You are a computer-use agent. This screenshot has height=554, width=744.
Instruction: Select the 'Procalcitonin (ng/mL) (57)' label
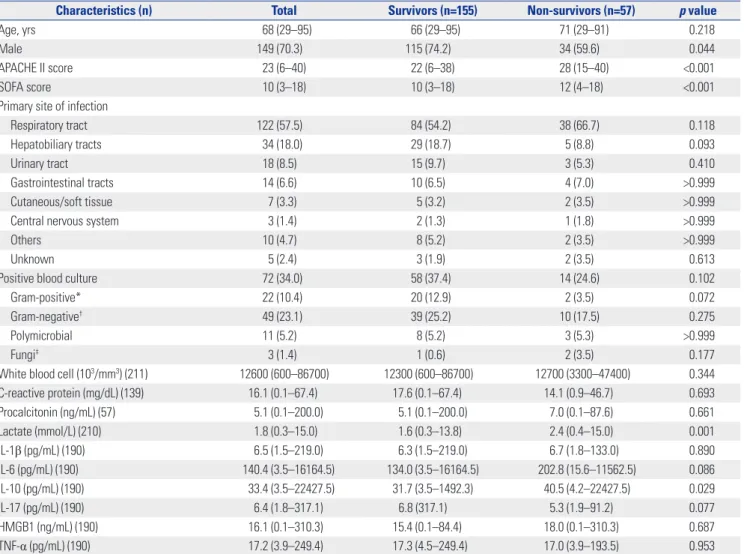pyautogui.click(x=58, y=412)
